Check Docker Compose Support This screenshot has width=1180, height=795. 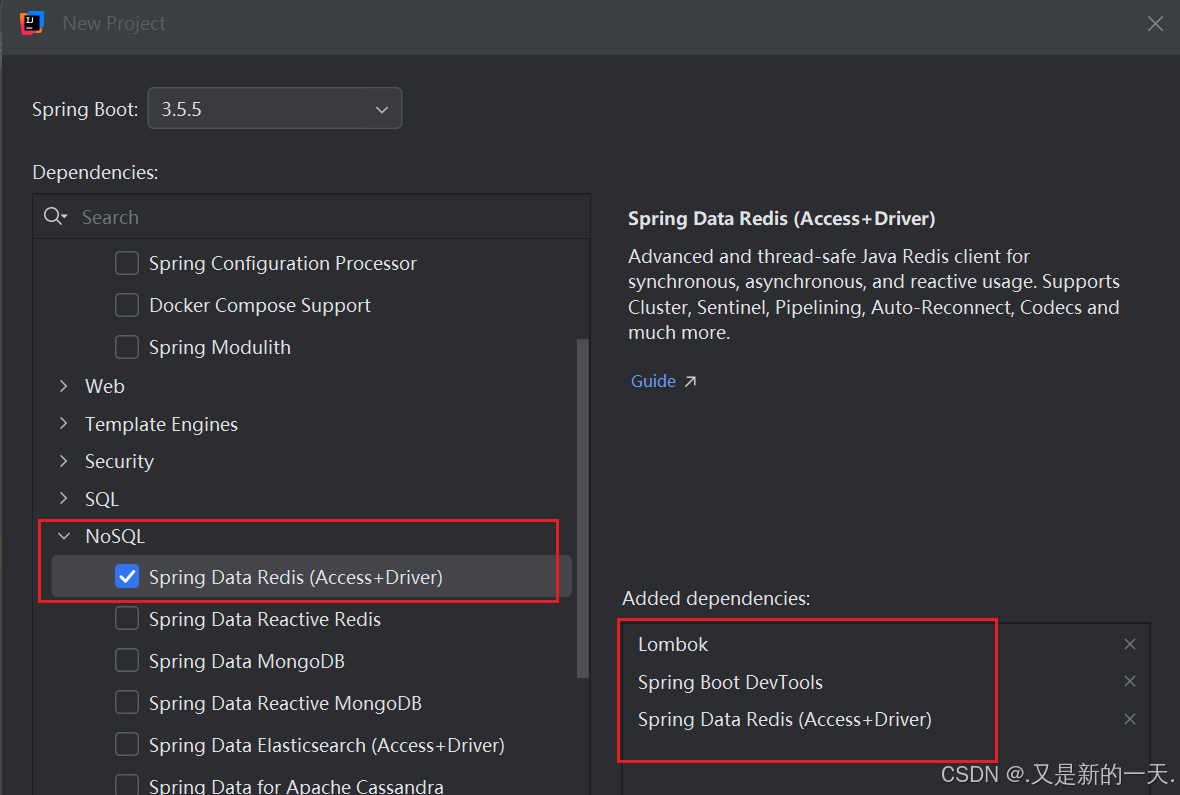(x=127, y=306)
